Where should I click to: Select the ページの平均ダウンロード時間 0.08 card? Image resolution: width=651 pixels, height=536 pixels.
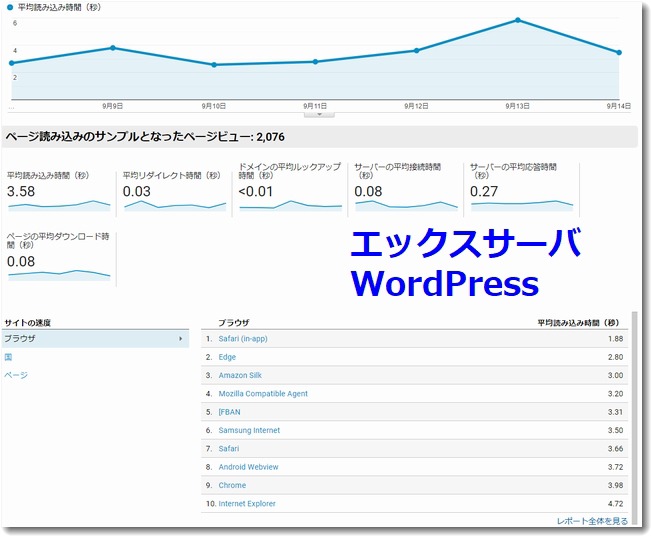coord(59,257)
